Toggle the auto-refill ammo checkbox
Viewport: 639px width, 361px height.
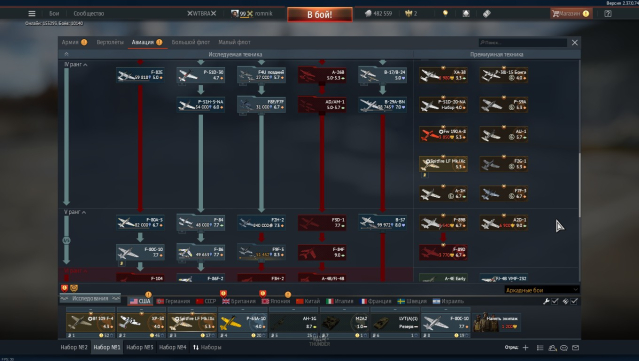[574, 301]
